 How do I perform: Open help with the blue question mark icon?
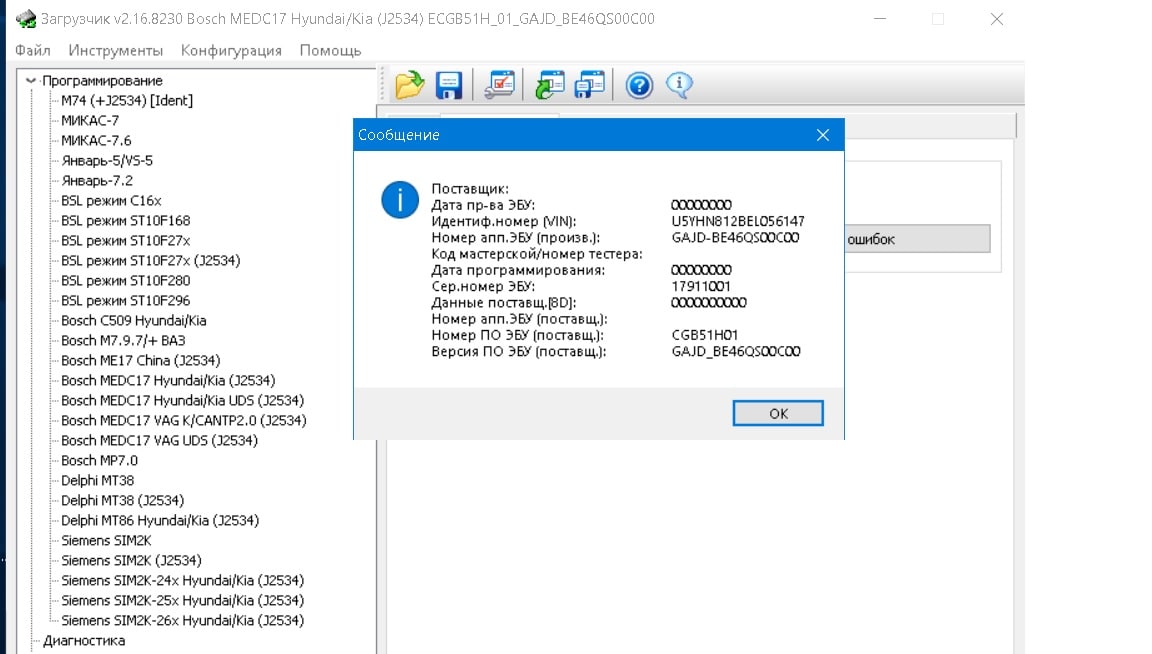pos(639,86)
